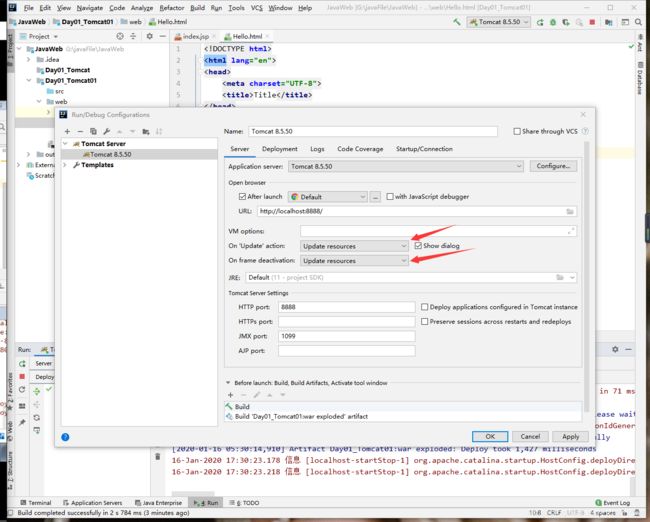Open Project Structure icon in toolbar

tap(608, 22)
